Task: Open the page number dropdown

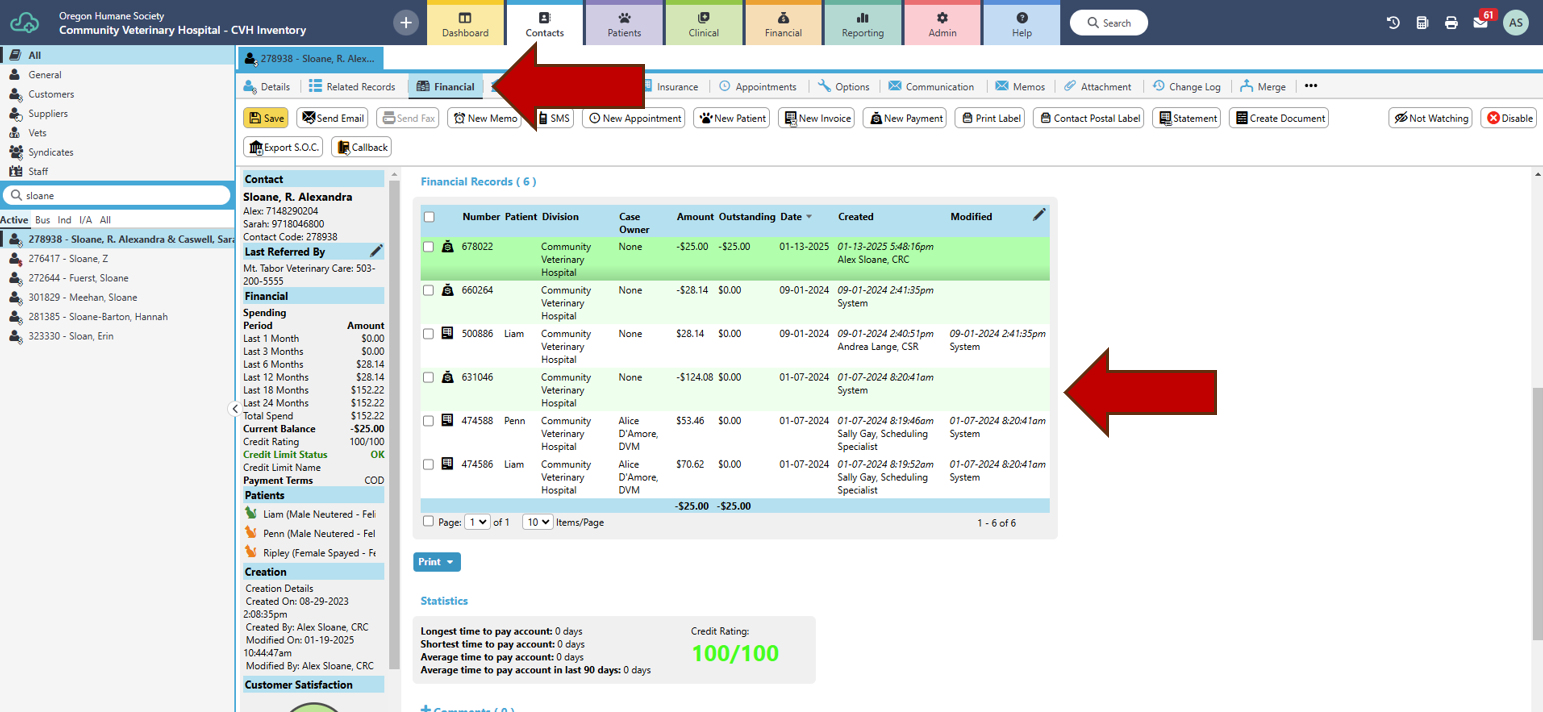Action: coord(478,522)
